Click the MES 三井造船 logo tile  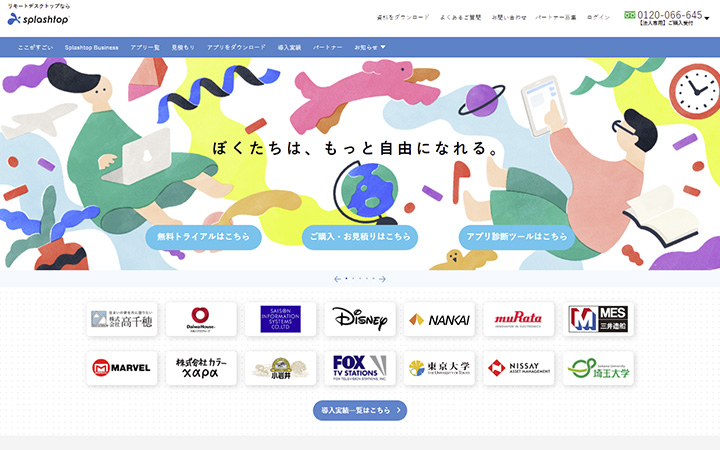598,319
